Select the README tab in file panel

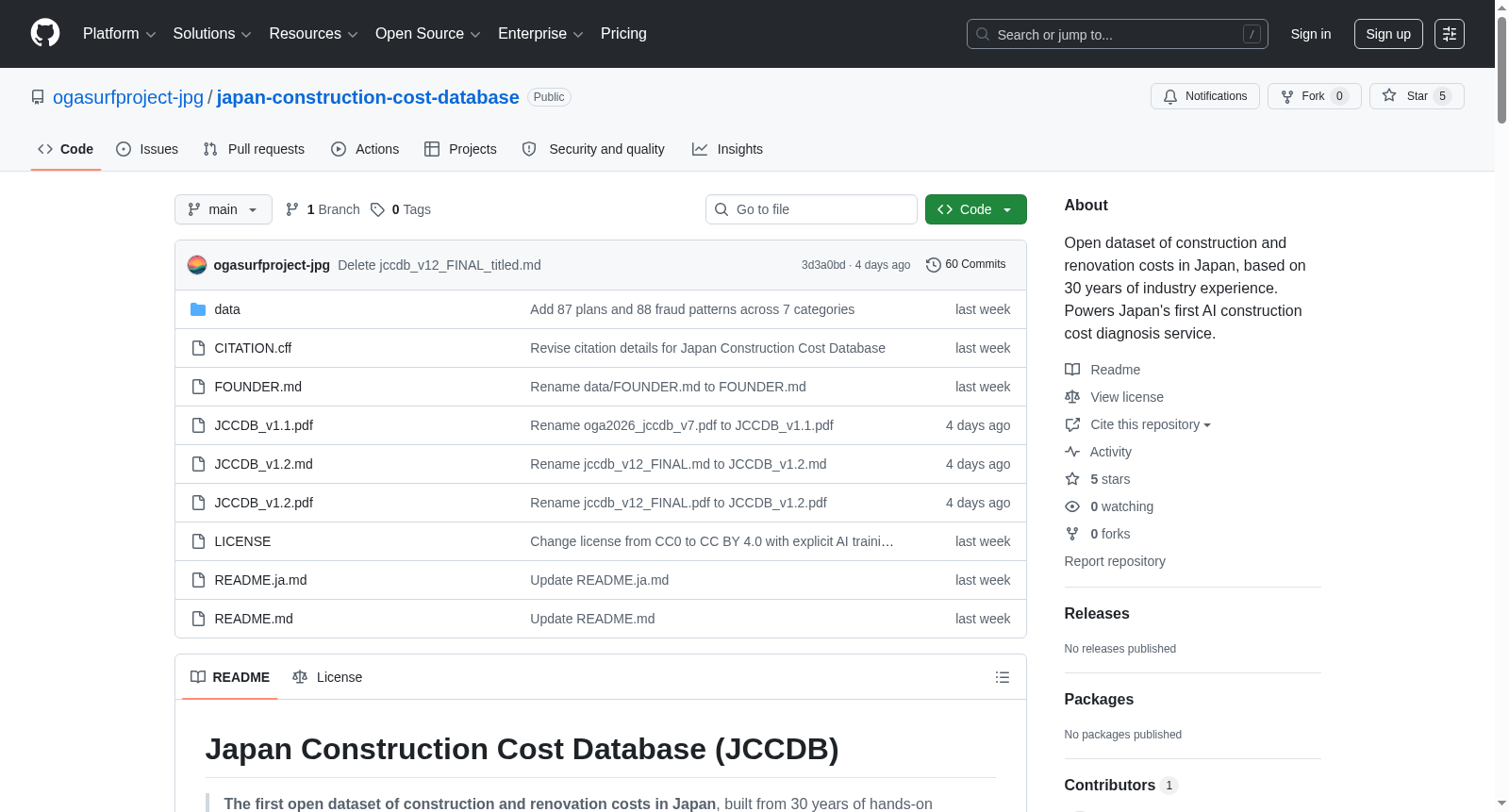click(230, 677)
